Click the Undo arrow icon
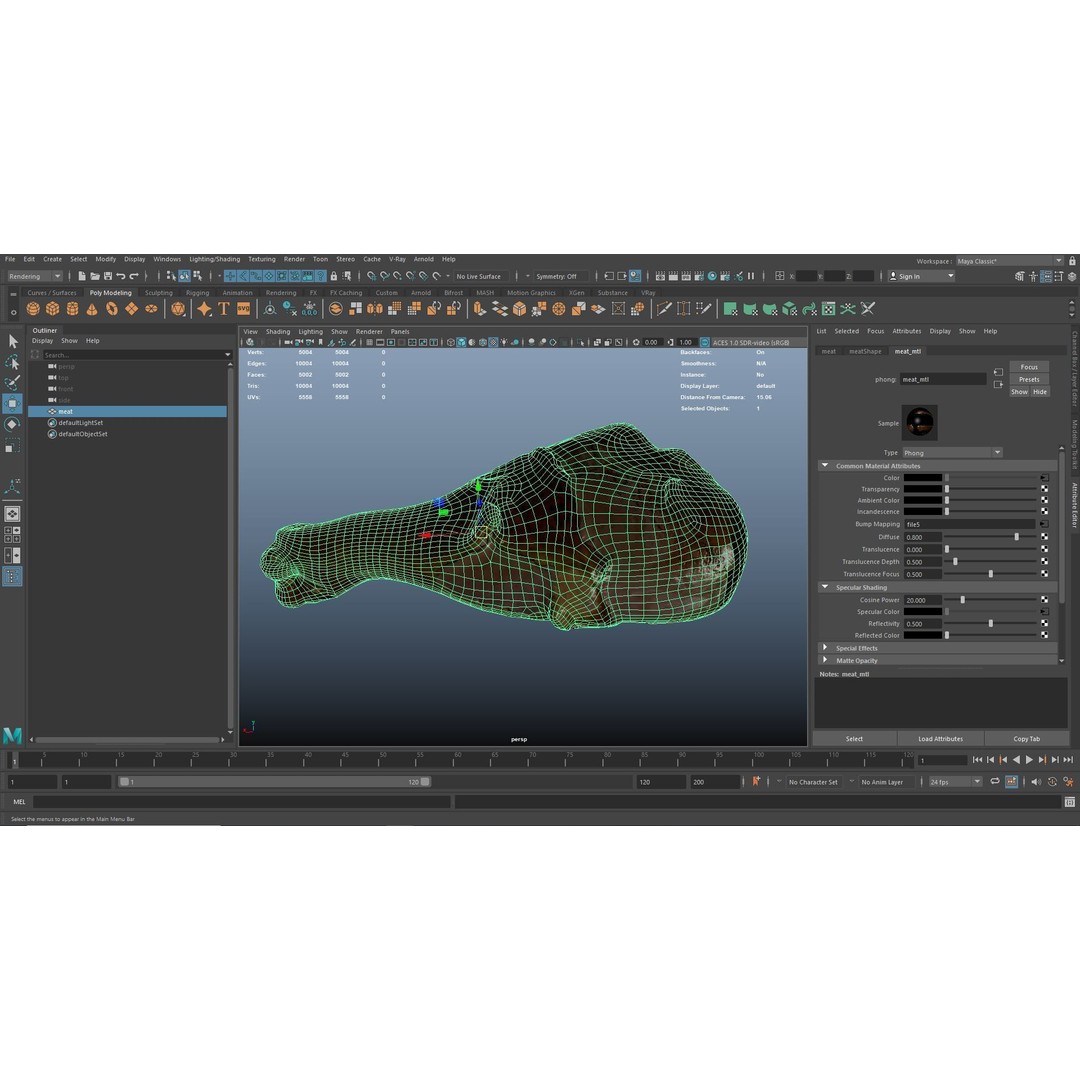Image resolution: width=1080 pixels, height=1080 pixels. point(121,276)
